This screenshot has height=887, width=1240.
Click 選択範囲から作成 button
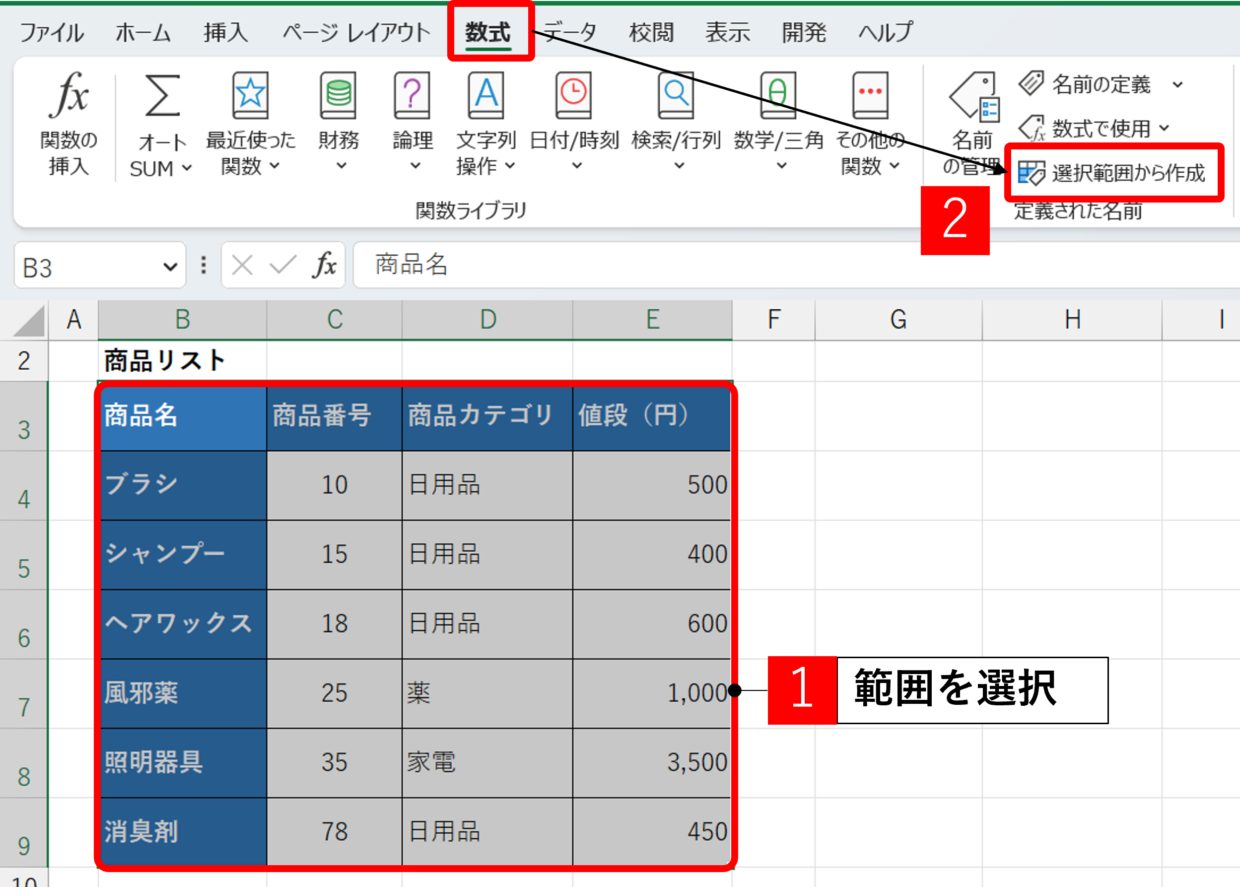(x=1114, y=173)
